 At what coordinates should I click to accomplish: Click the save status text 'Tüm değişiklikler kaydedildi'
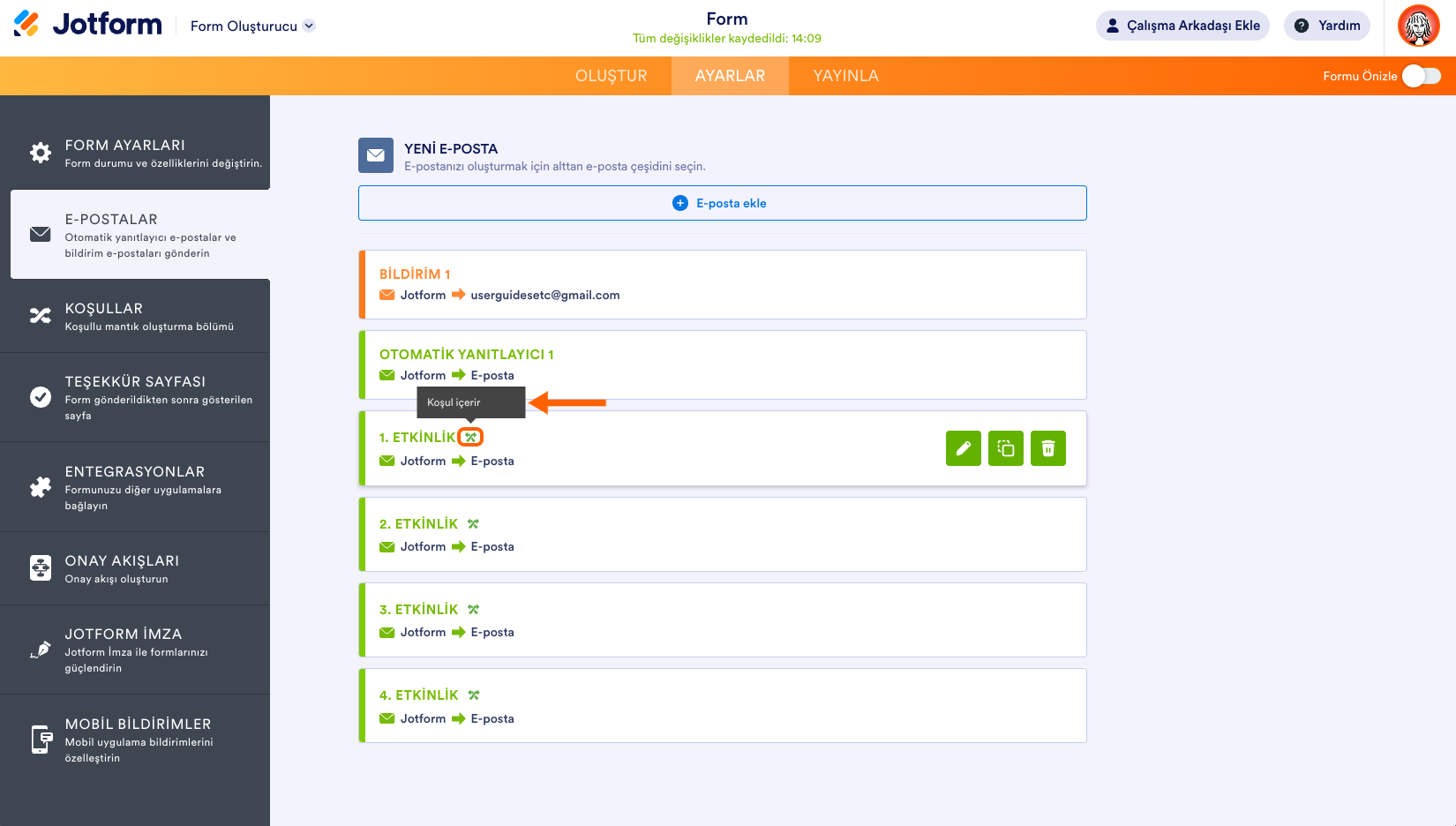pyautogui.click(x=727, y=39)
